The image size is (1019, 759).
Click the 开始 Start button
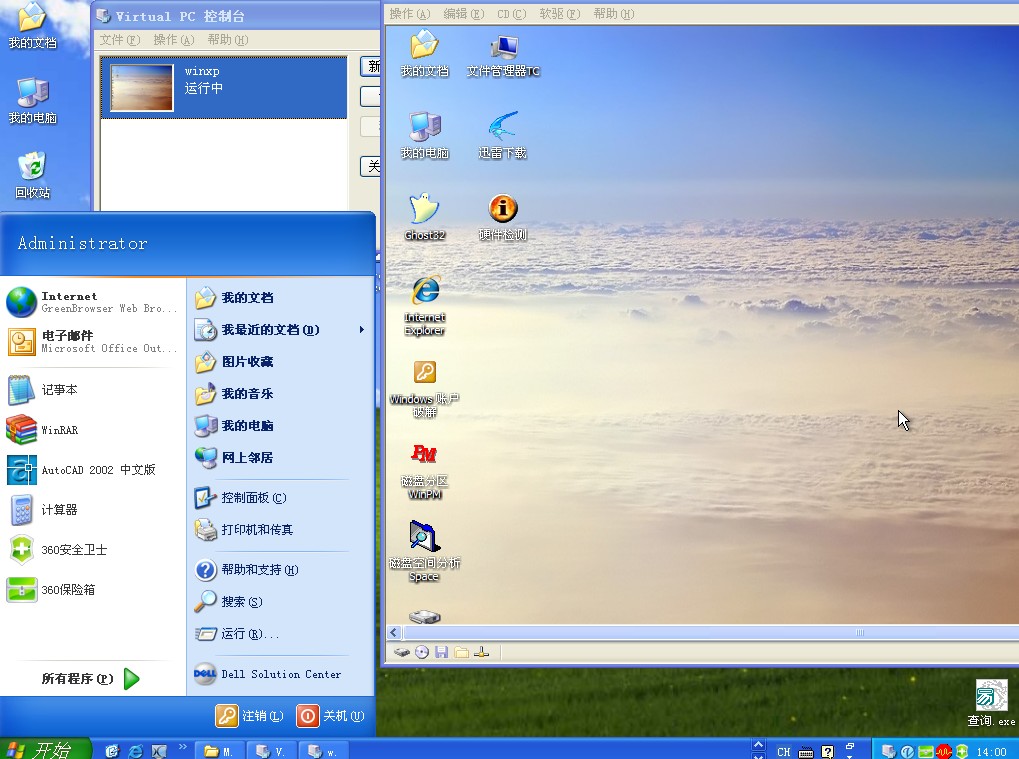coord(43,750)
